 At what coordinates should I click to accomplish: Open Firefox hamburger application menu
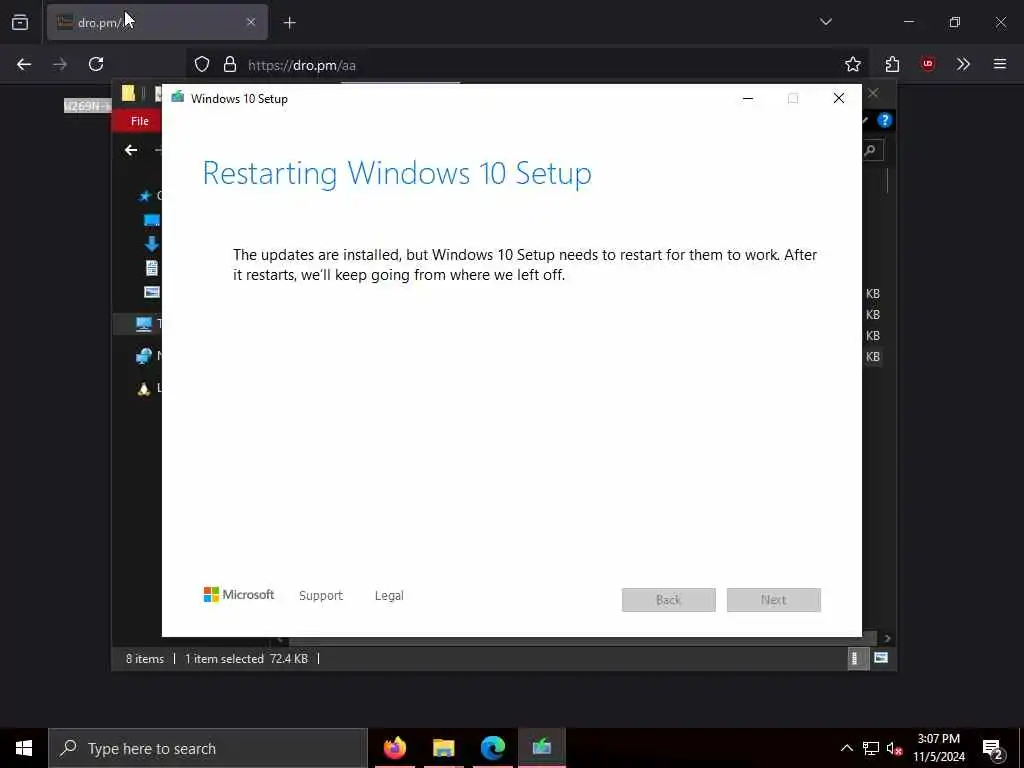(x=1000, y=64)
